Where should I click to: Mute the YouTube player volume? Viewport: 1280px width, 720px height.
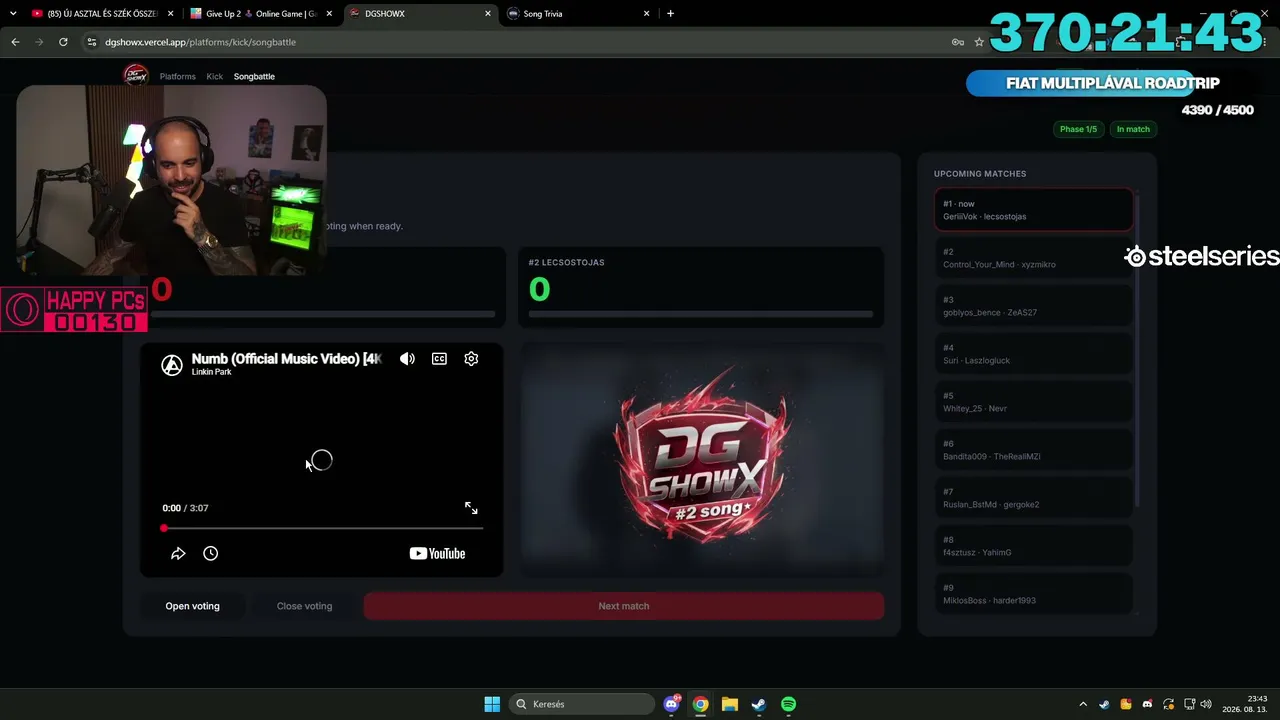tap(407, 359)
